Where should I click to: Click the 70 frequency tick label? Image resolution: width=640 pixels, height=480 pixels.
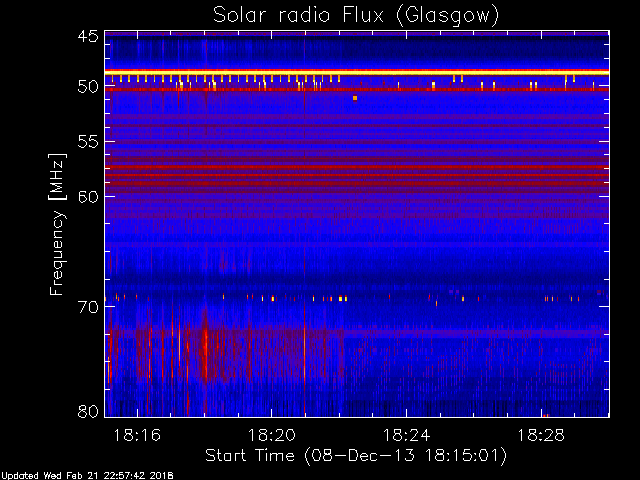pyautogui.click(x=88, y=307)
